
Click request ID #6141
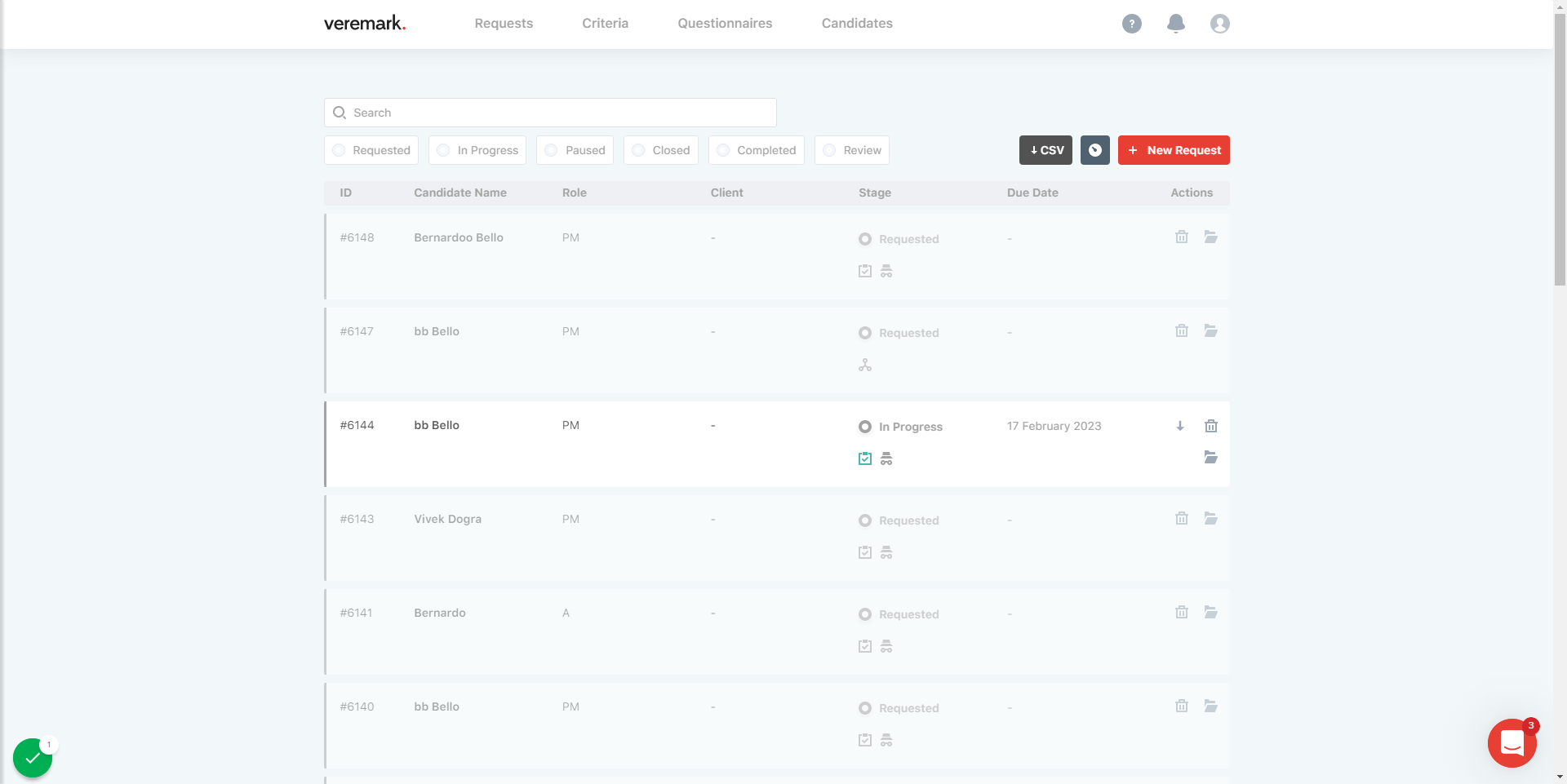pos(356,613)
